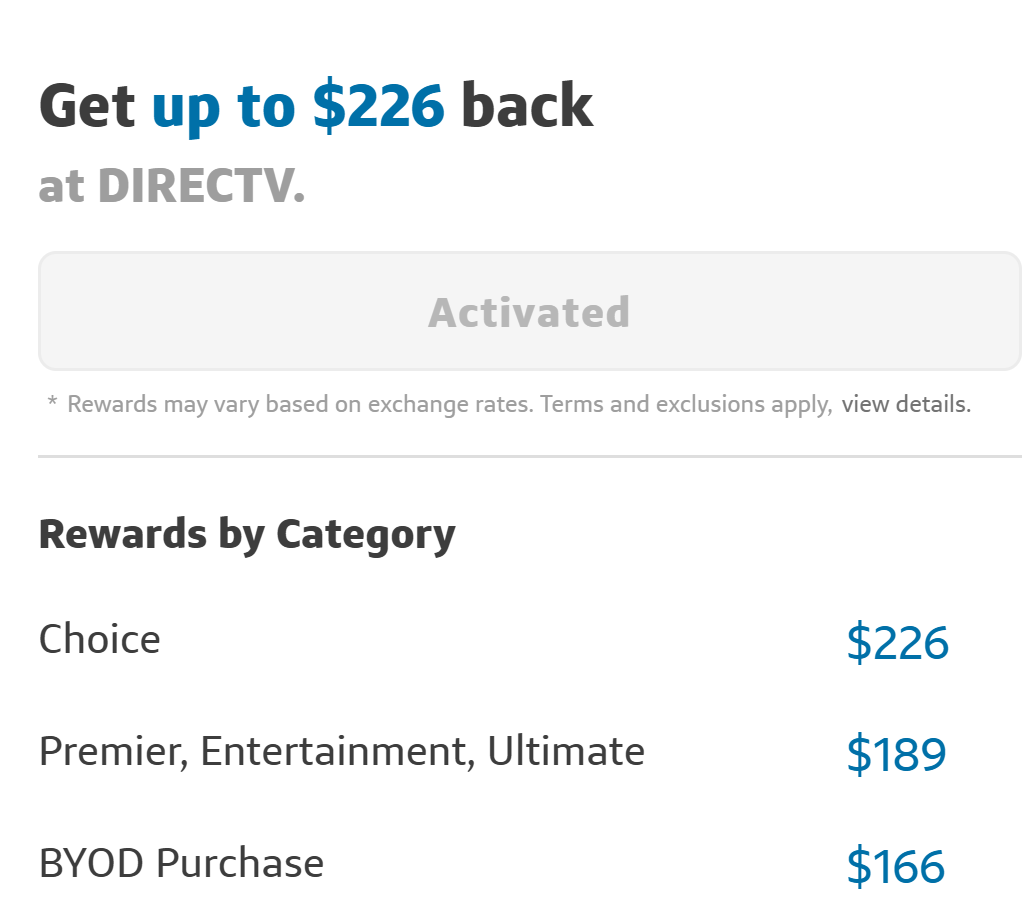Click the Rewards by Category heading
The width and height of the screenshot is (1036, 922).
[246, 534]
